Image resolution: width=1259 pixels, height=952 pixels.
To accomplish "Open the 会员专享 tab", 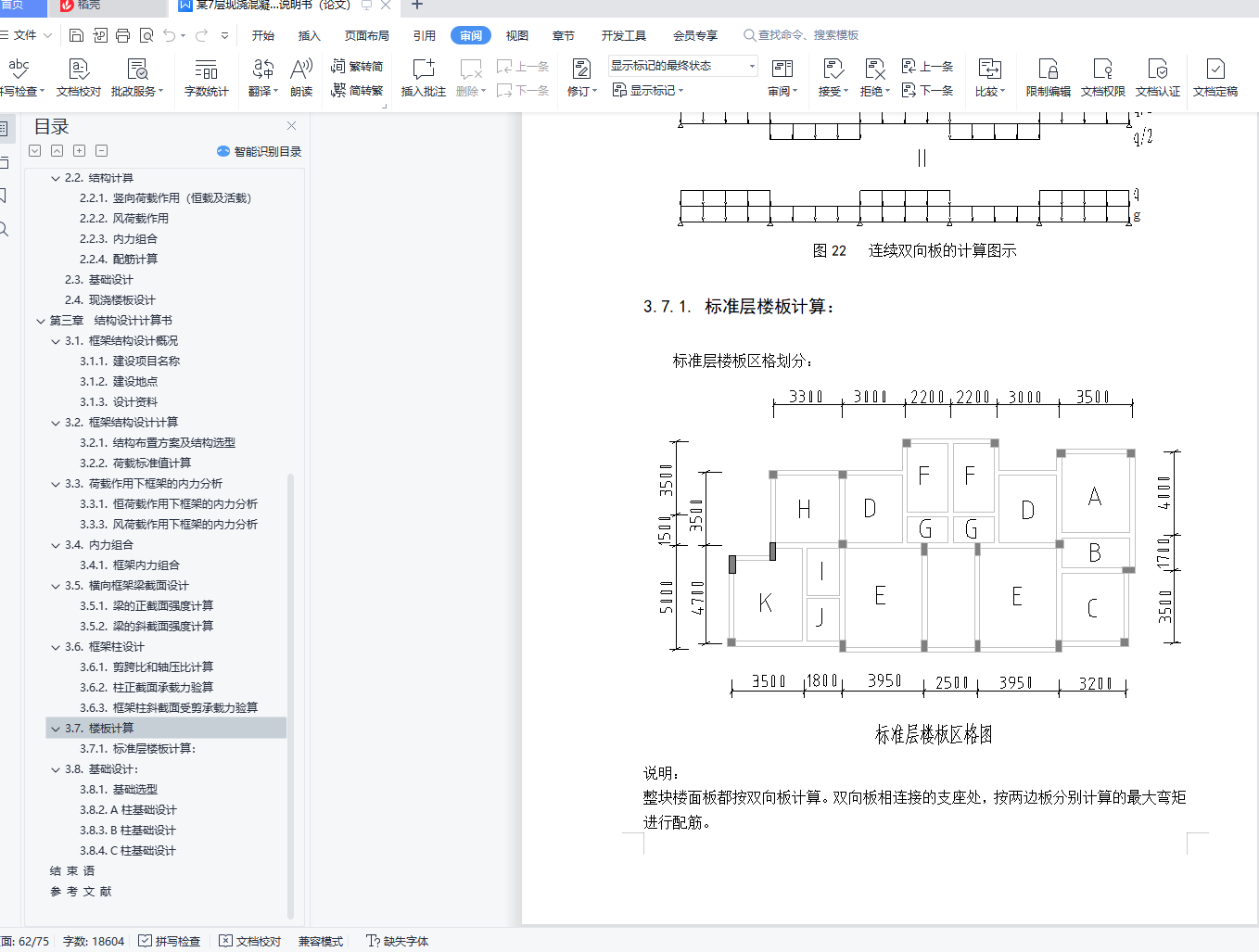I will 695,35.
